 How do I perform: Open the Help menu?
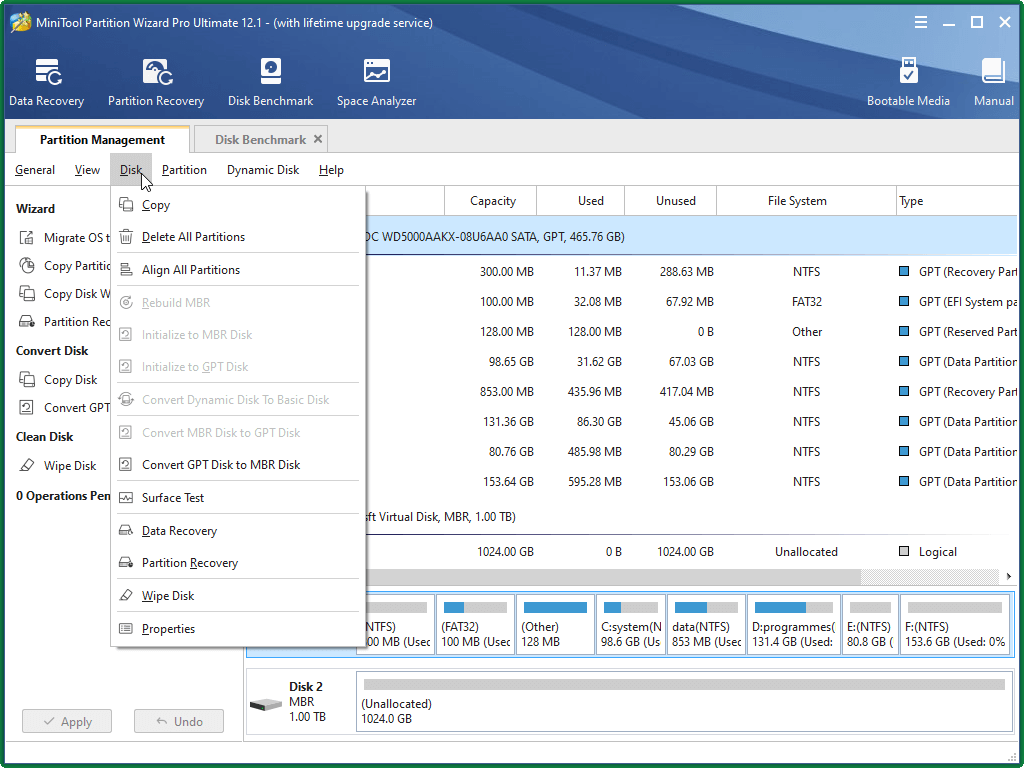331,170
